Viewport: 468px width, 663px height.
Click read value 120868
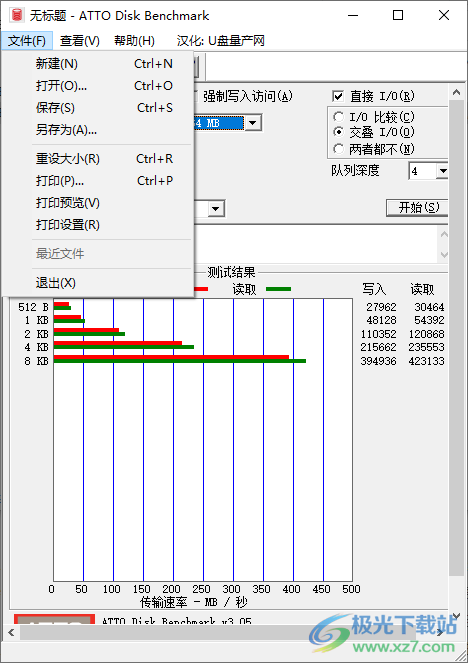427,334
